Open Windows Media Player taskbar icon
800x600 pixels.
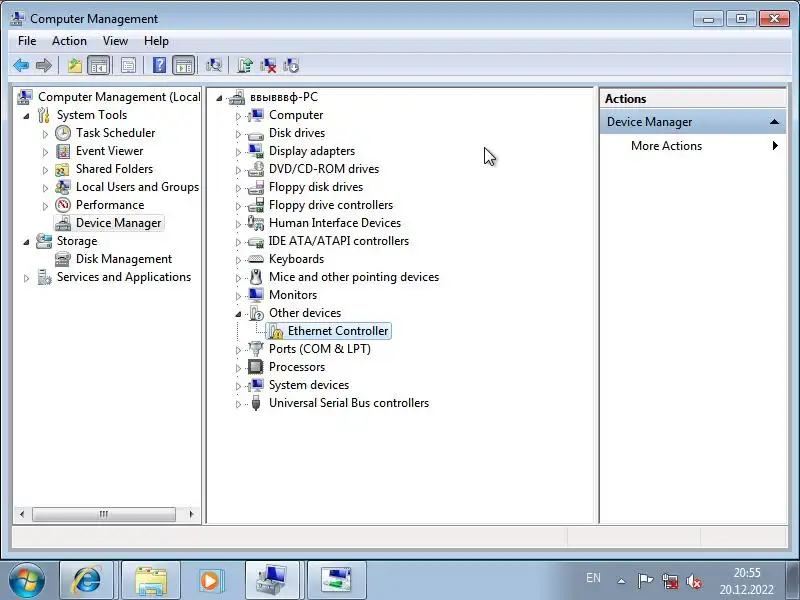click(210, 580)
